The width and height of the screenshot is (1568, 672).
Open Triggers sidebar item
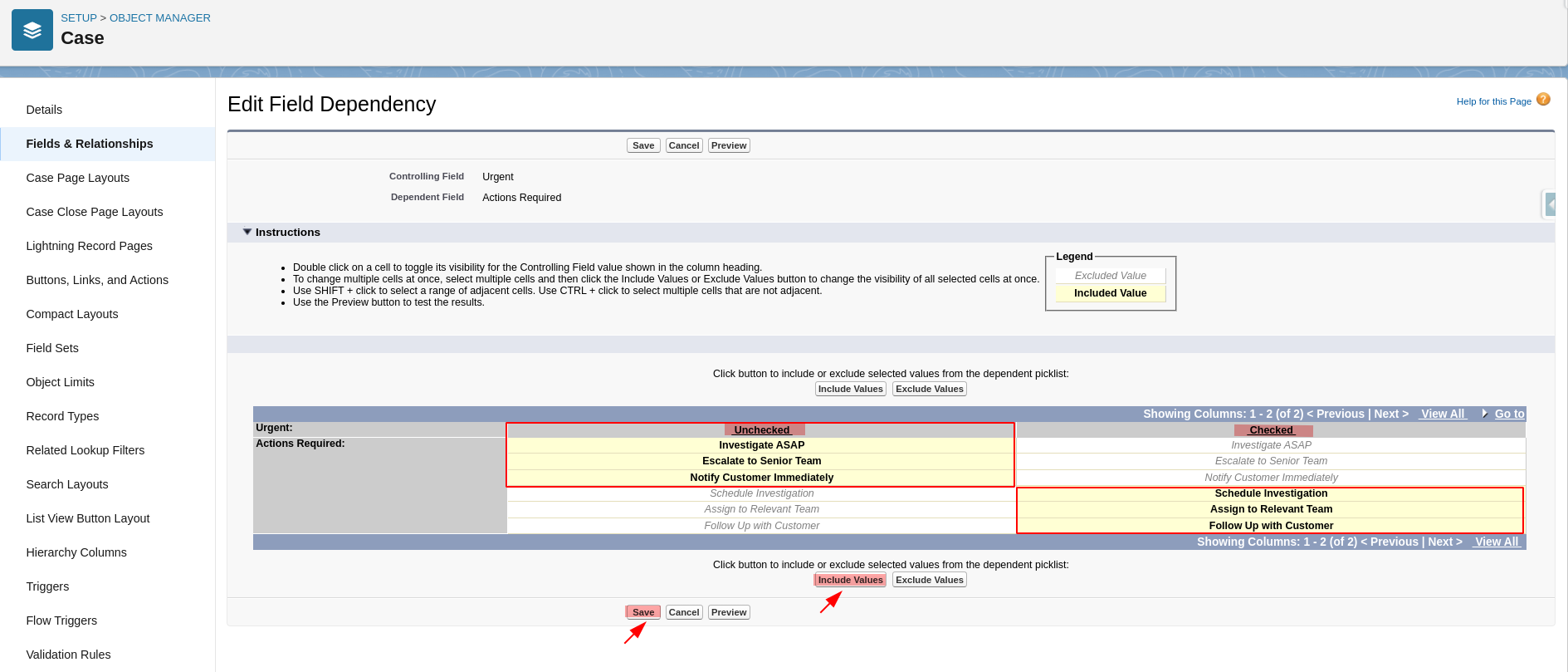[47, 586]
